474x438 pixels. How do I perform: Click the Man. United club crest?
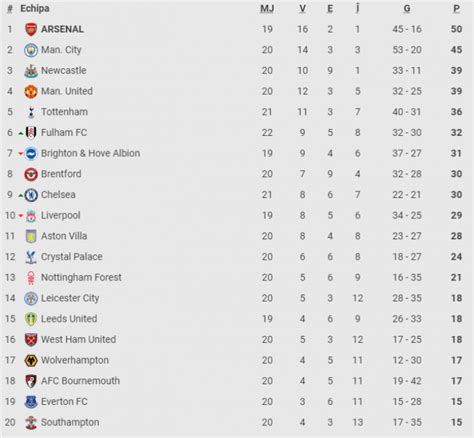31,91
